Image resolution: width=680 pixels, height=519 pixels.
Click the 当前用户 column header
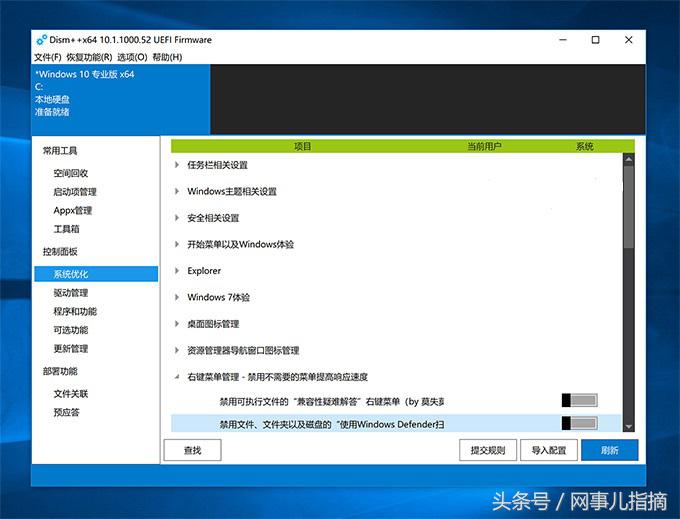[x=484, y=146]
